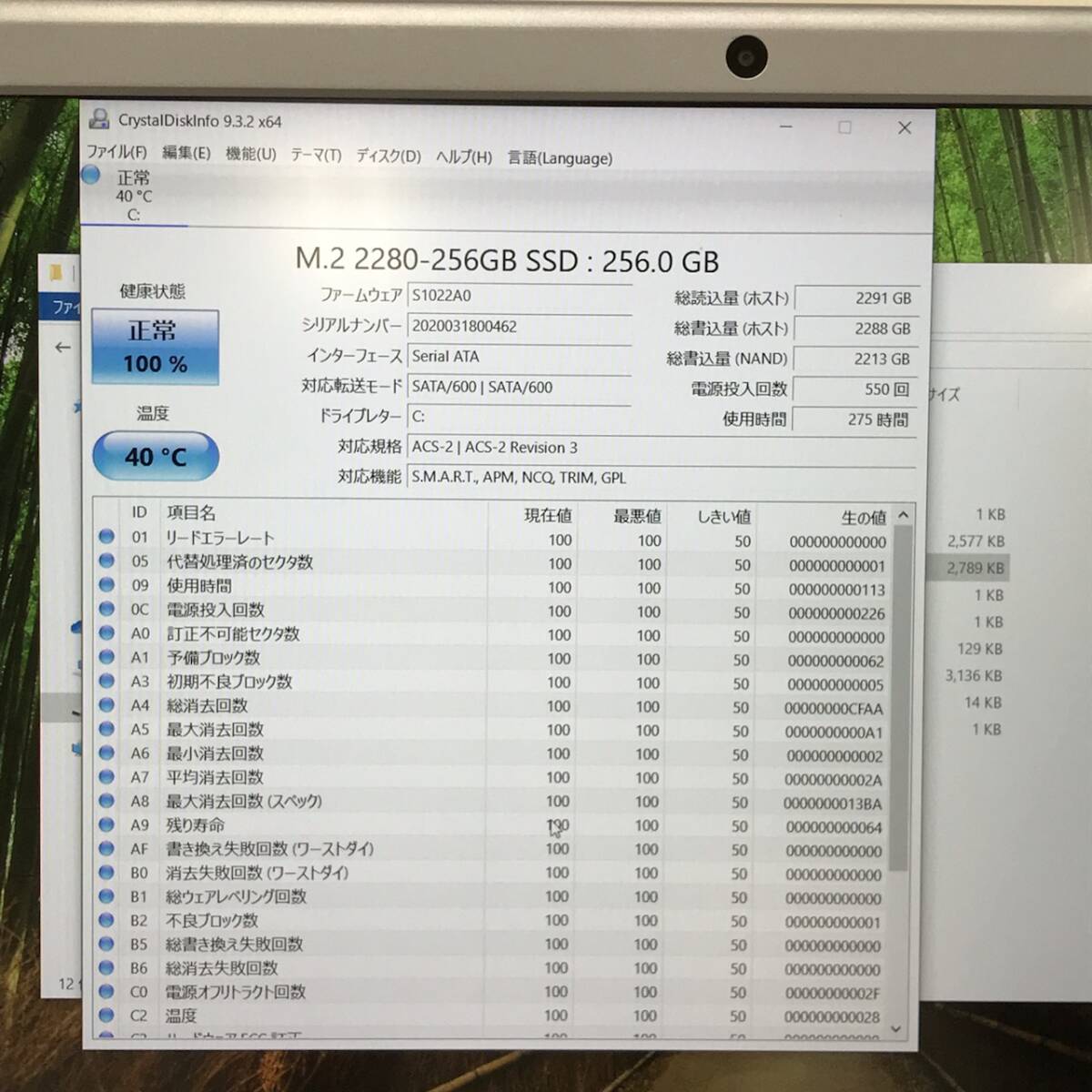Click the total host reads value 2291 GB
The width and height of the screenshot is (1092, 1092).
click(855, 298)
